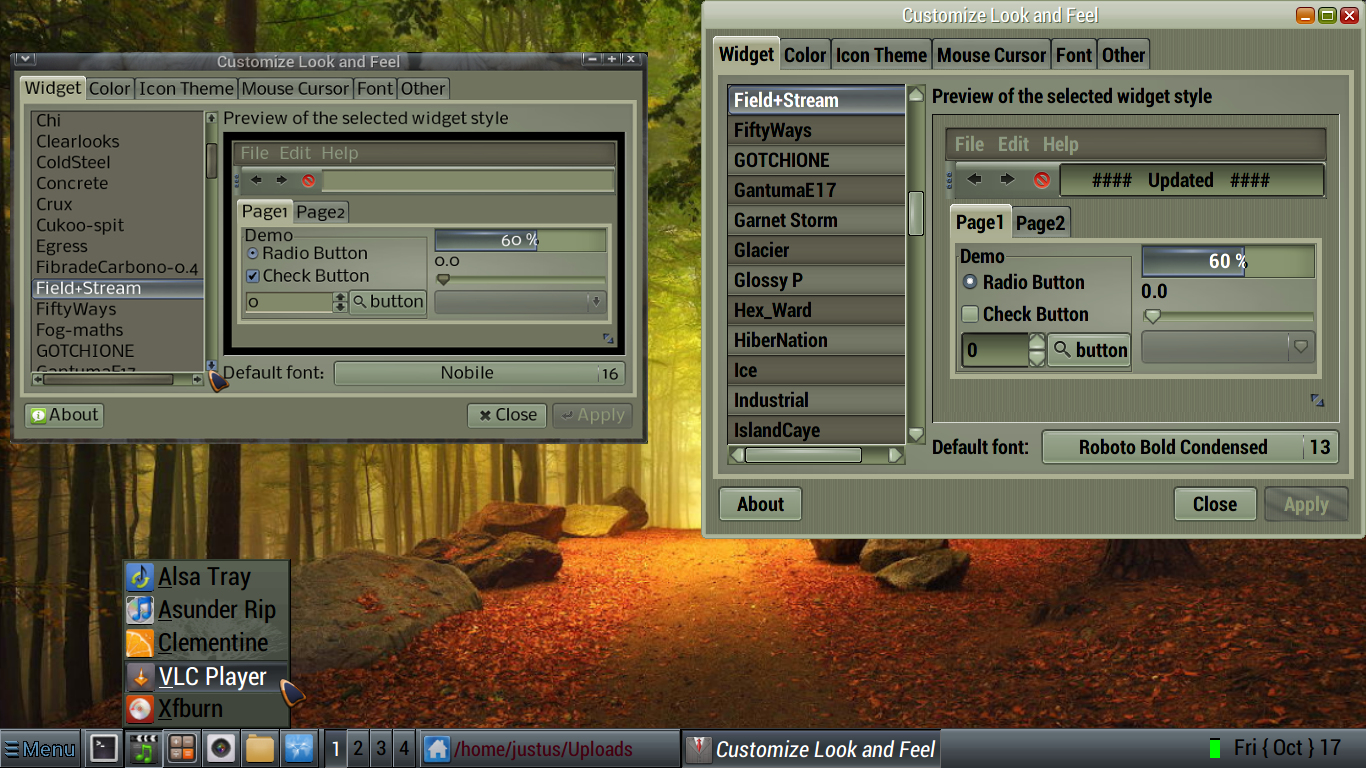The width and height of the screenshot is (1366, 768).
Task: Click the 60% progress bar in right preview
Action: tap(1228, 261)
